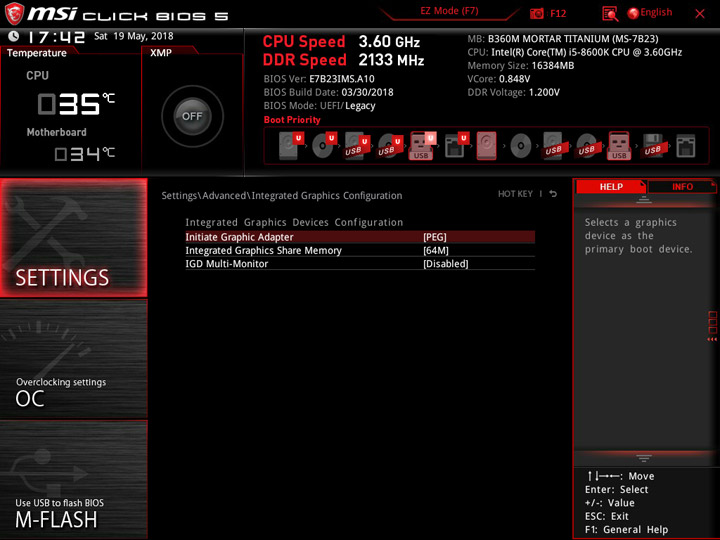Select the UEFI hard disk boot device icon
Viewport: 720px width, 540px height.
291,145
